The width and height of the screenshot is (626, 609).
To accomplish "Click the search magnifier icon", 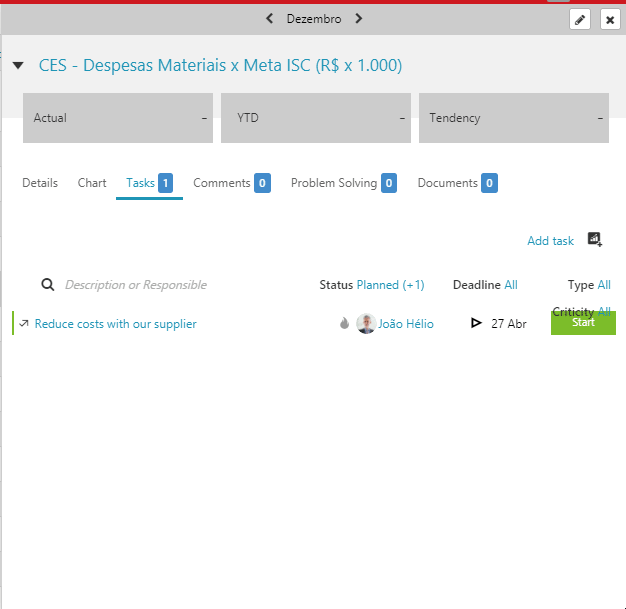I will 48,285.
